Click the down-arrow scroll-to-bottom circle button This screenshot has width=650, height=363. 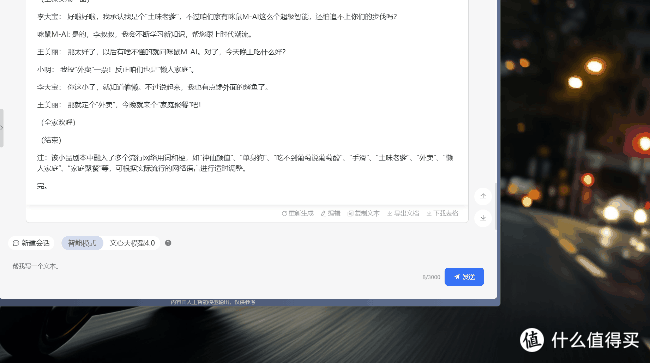point(483,218)
